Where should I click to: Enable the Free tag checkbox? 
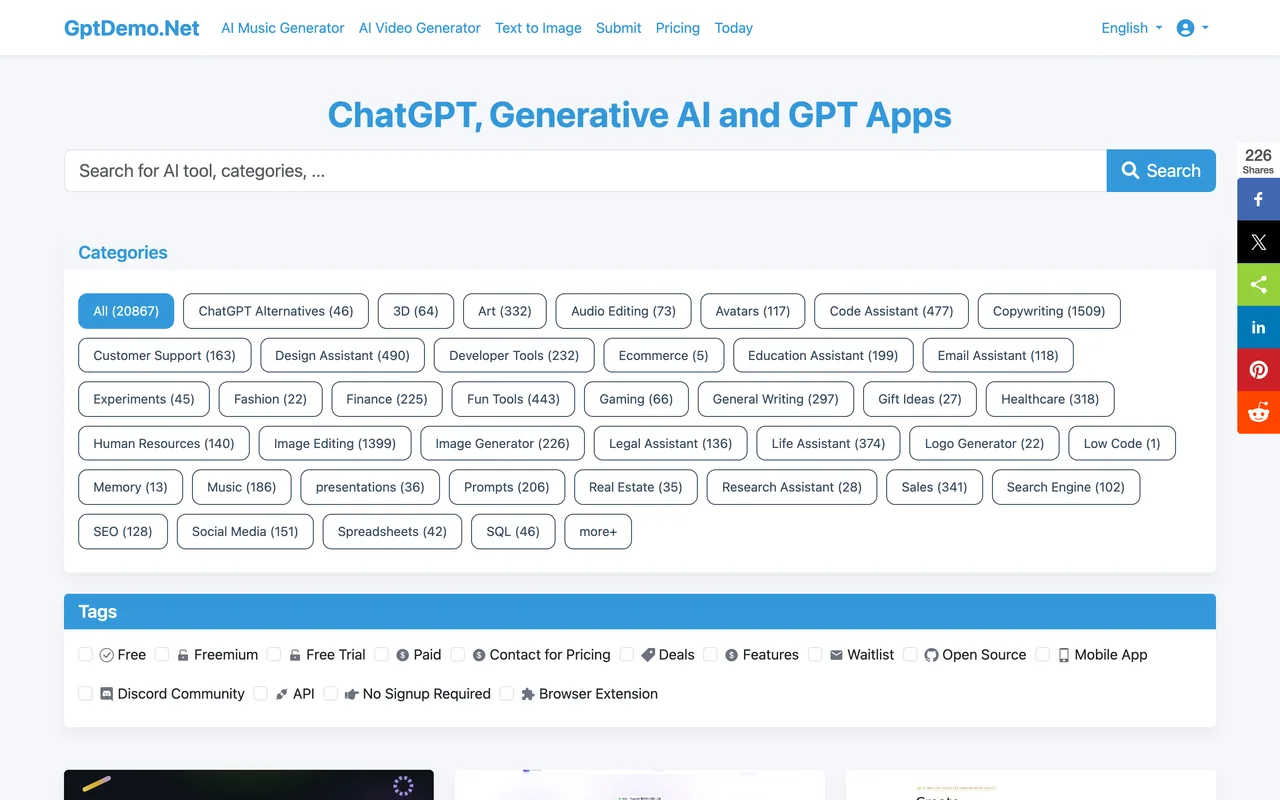click(x=85, y=654)
